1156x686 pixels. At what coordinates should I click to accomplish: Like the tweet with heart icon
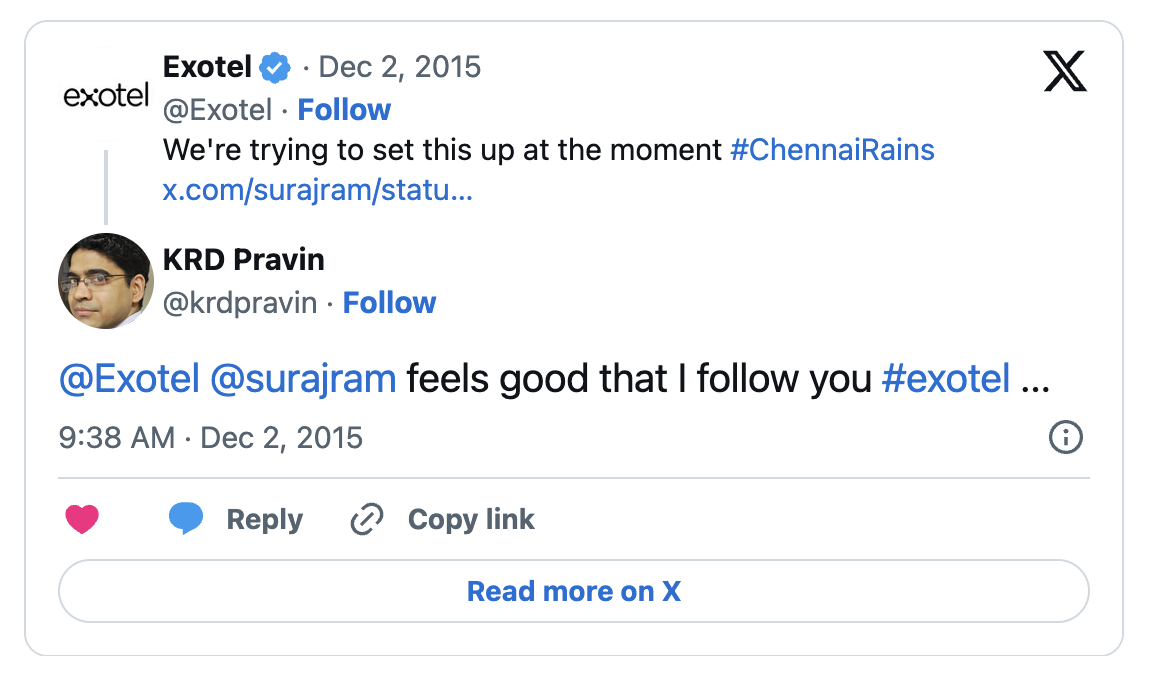[x=82, y=519]
